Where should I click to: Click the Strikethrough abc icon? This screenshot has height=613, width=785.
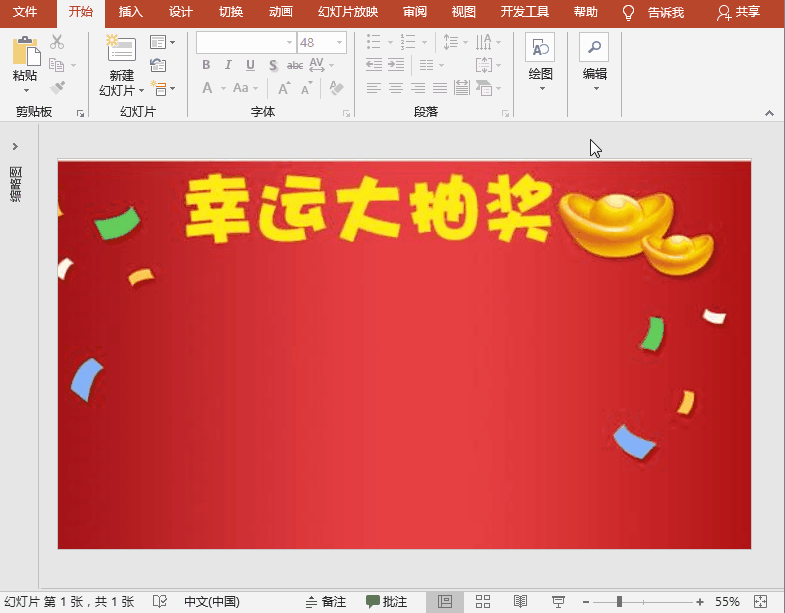[x=295, y=65]
